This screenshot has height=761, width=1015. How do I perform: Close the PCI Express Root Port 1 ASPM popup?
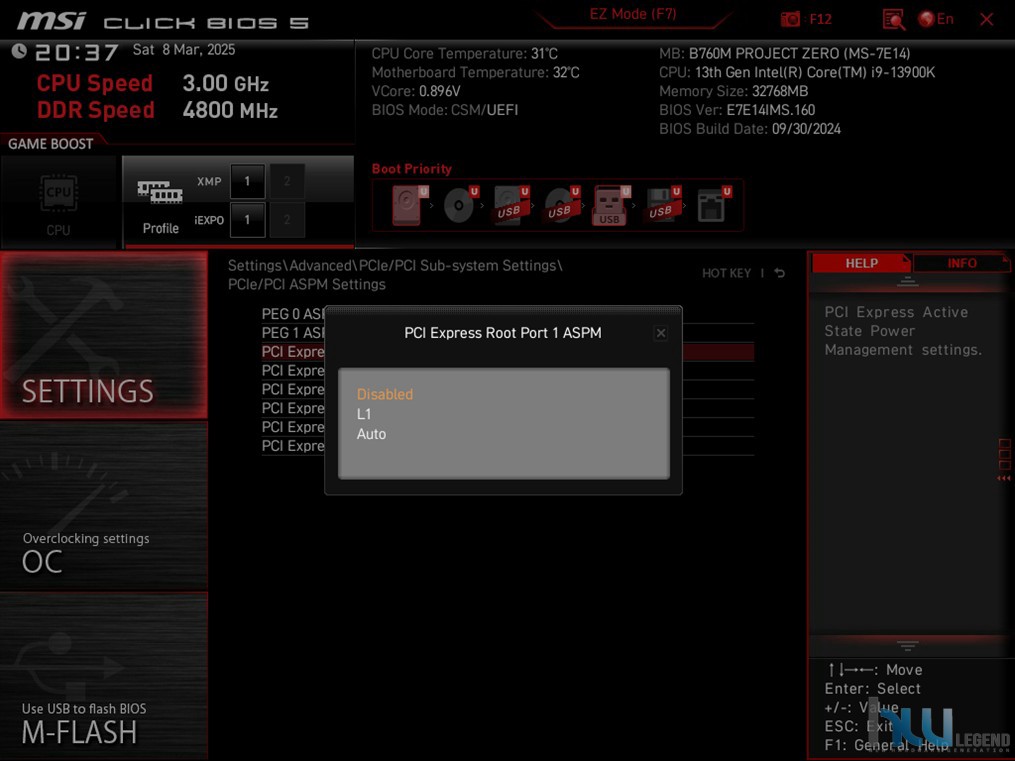coord(661,333)
